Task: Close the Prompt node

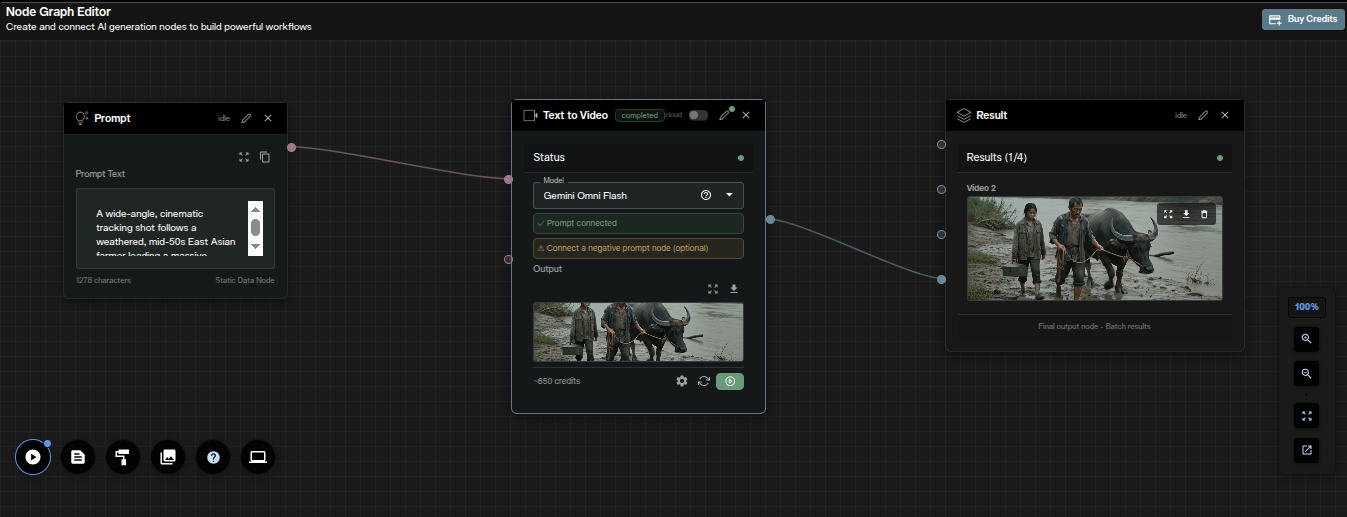Action: click(268, 118)
